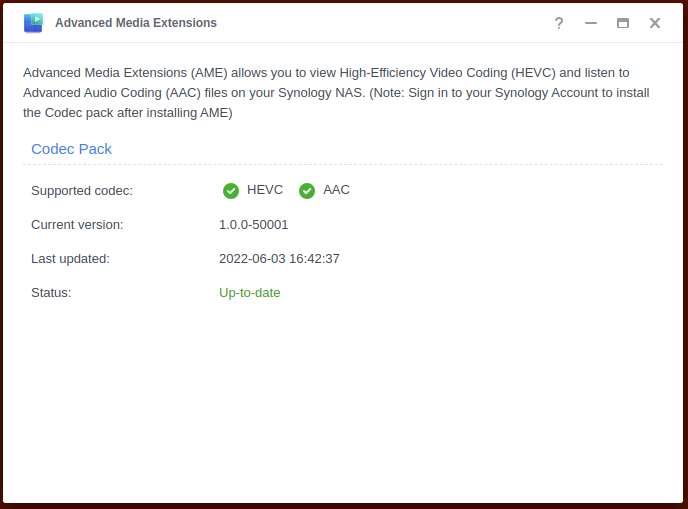The width and height of the screenshot is (688, 509).
Task: Click the Current version label
Action: 77,225
